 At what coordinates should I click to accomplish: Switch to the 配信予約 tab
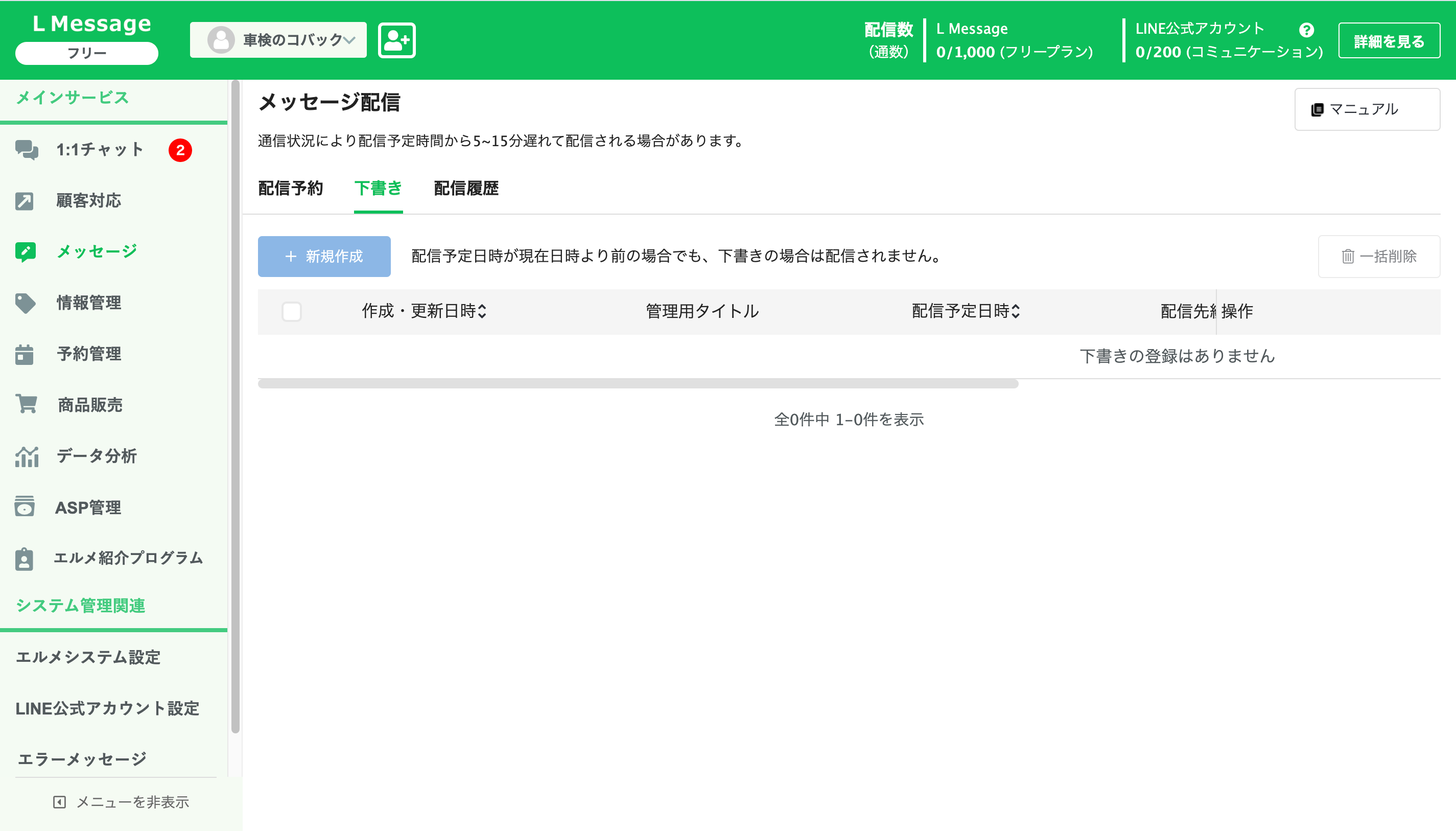pos(291,189)
